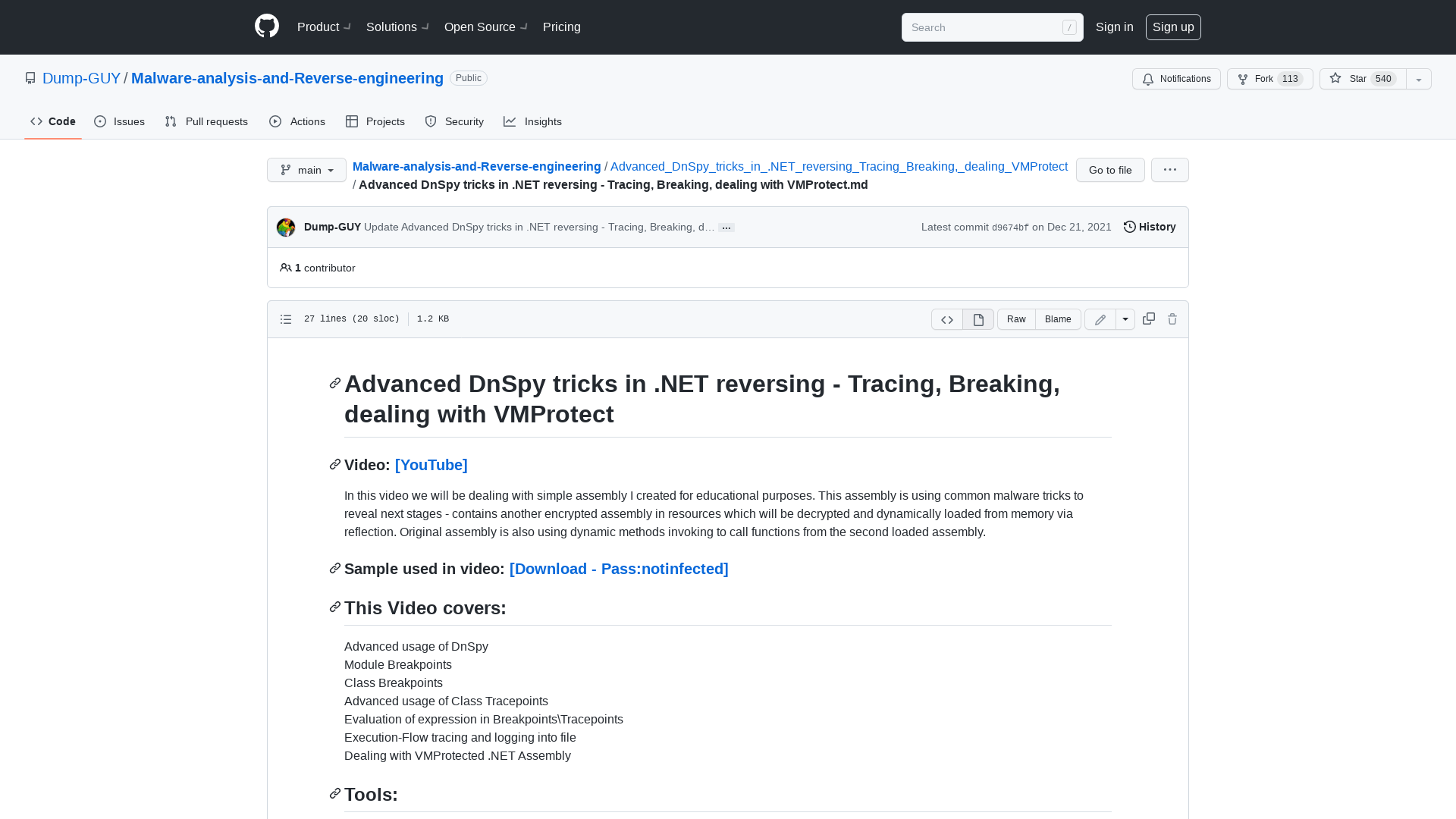
Task: Click the 'Class Breakpoints' text line
Action: point(394,682)
